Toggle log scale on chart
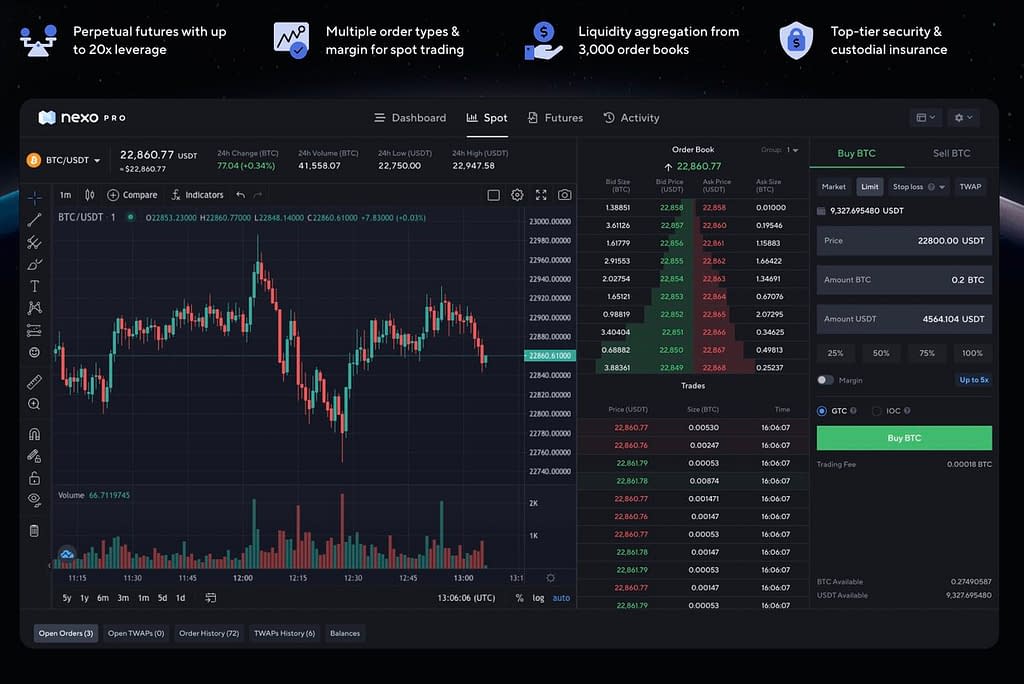The image size is (1024, 684). [x=538, y=598]
